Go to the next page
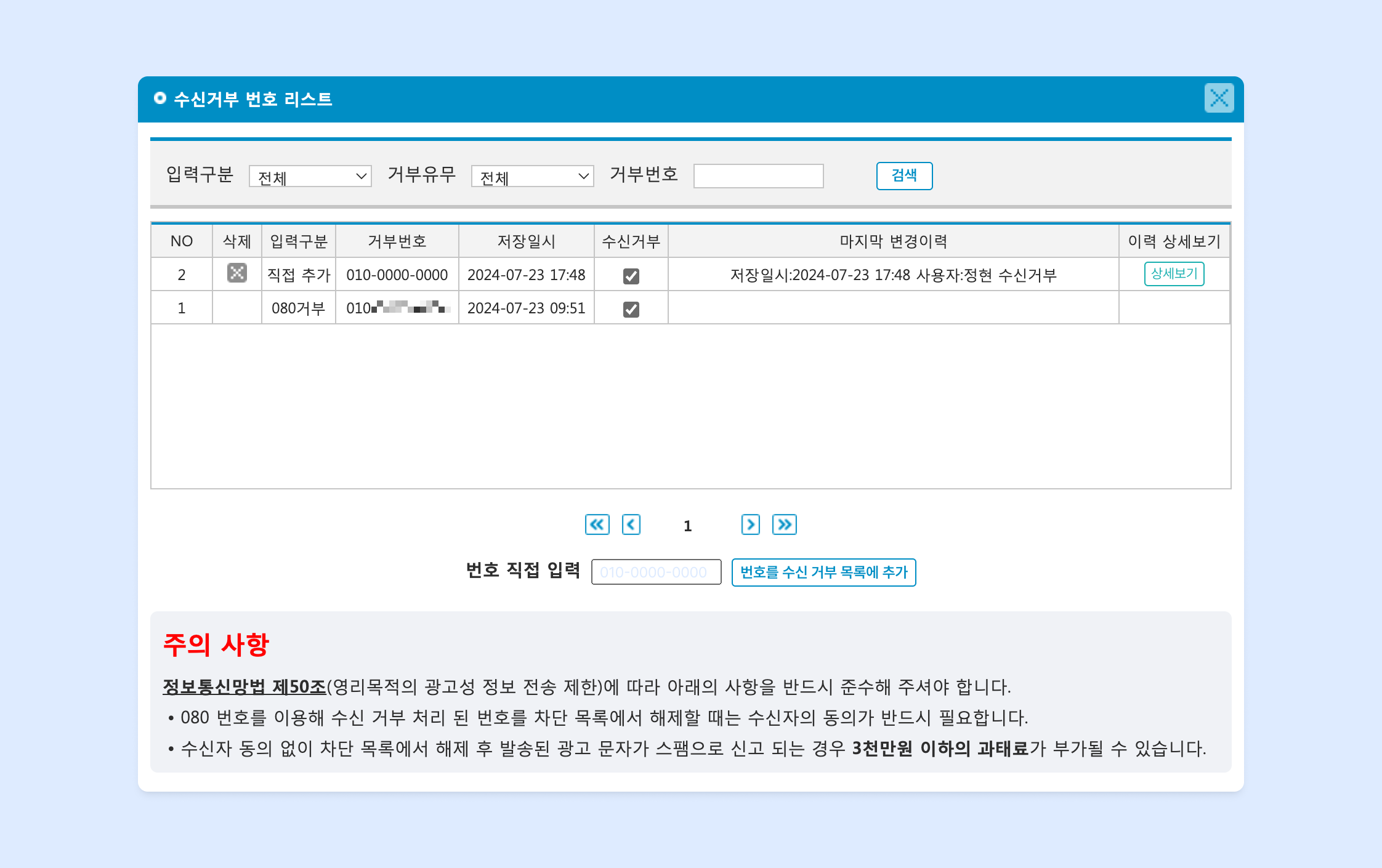This screenshot has width=1382, height=868. (x=750, y=524)
